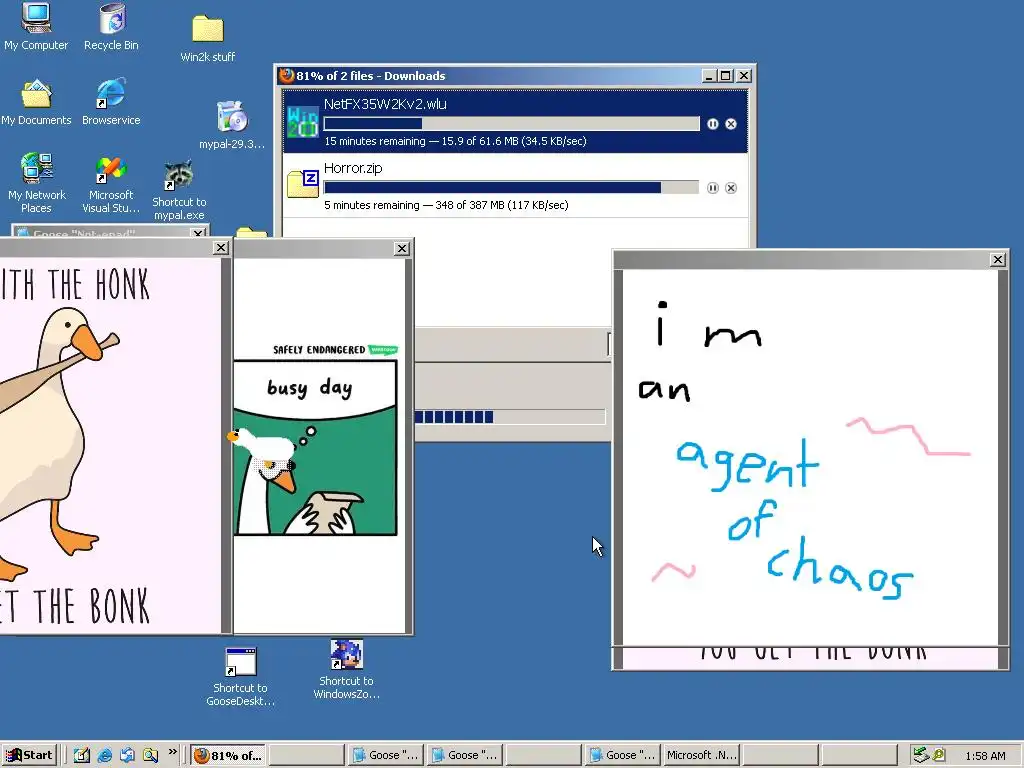This screenshot has width=1024, height=768.
Task: Click the '81% of 2 files - Downloads' title
Action: [370, 76]
